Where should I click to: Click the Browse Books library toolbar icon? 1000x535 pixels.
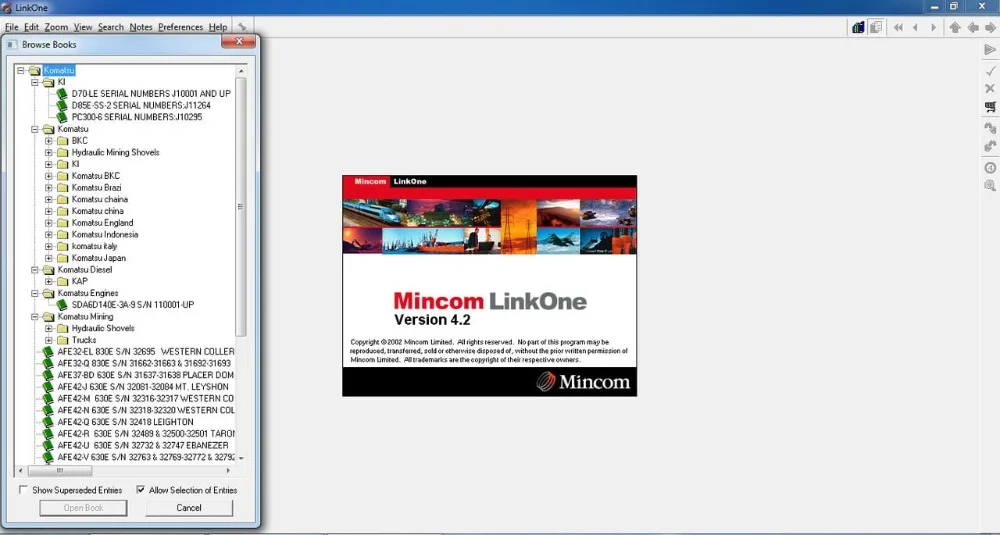pos(858,27)
